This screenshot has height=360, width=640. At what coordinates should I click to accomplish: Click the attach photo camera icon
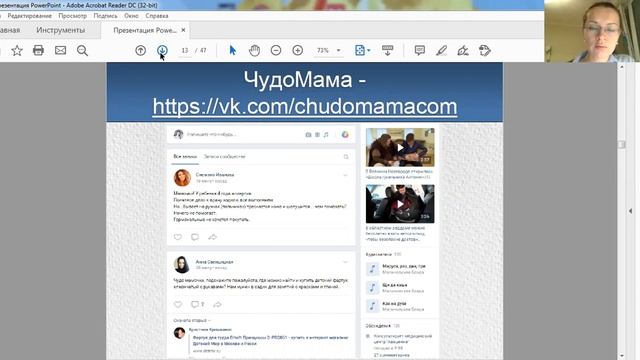click(x=308, y=134)
